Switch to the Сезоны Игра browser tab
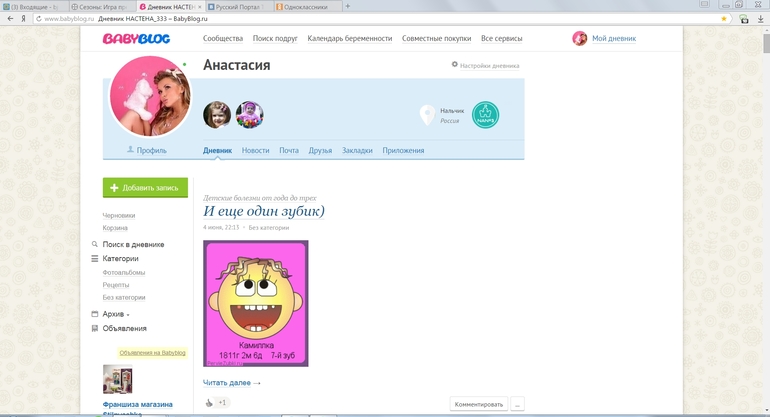Screen dimensions: 770x417 (102, 7)
